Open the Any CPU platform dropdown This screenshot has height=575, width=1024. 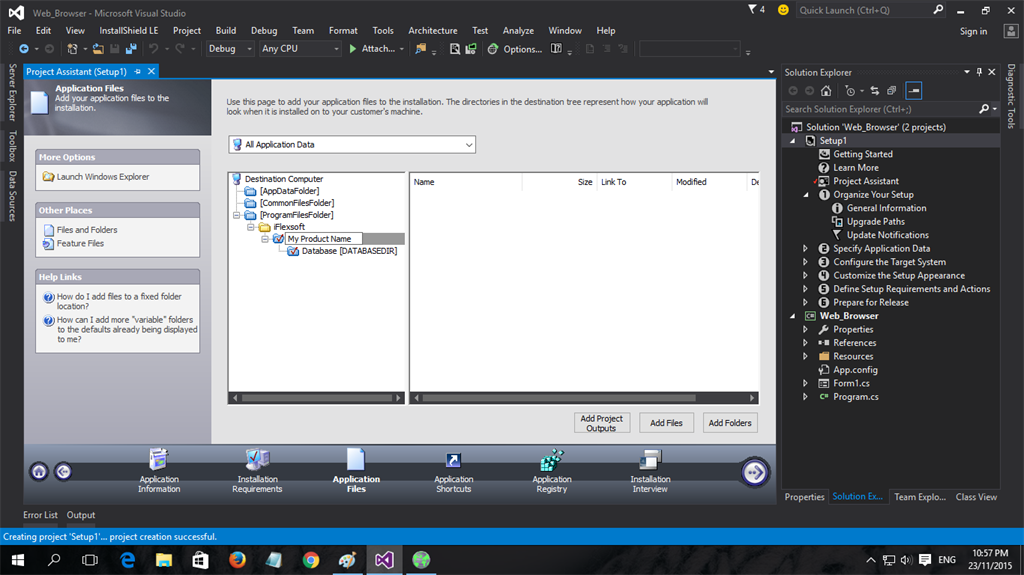click(x=300, y=48)
